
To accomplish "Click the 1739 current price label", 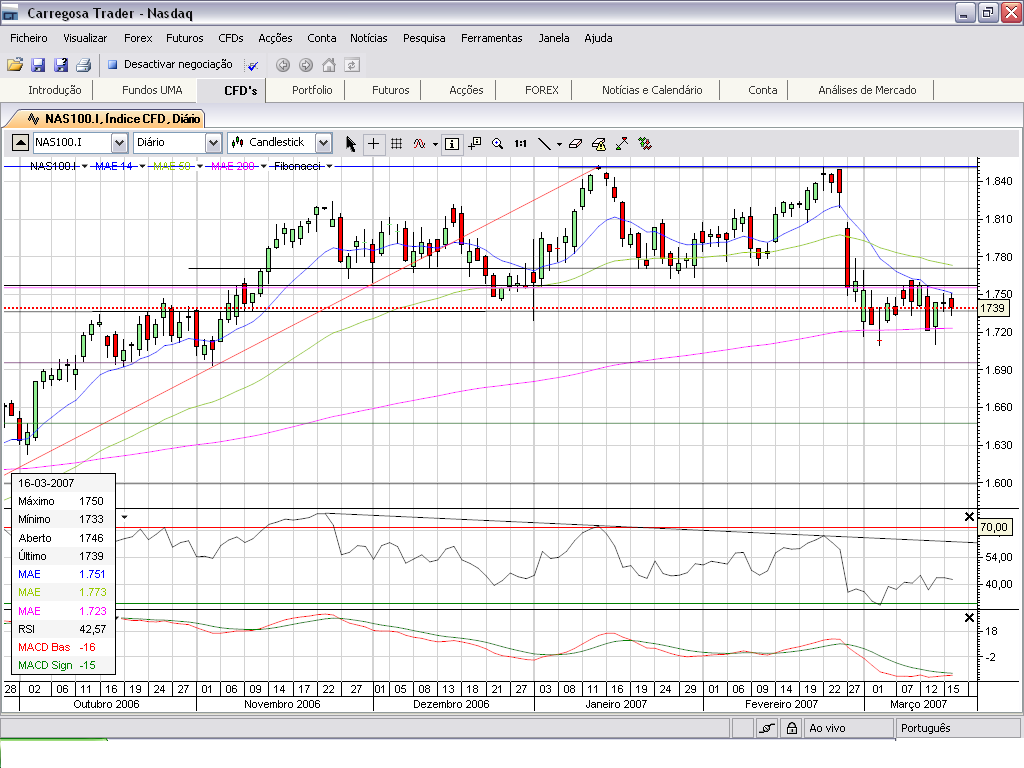I will 993,308.
